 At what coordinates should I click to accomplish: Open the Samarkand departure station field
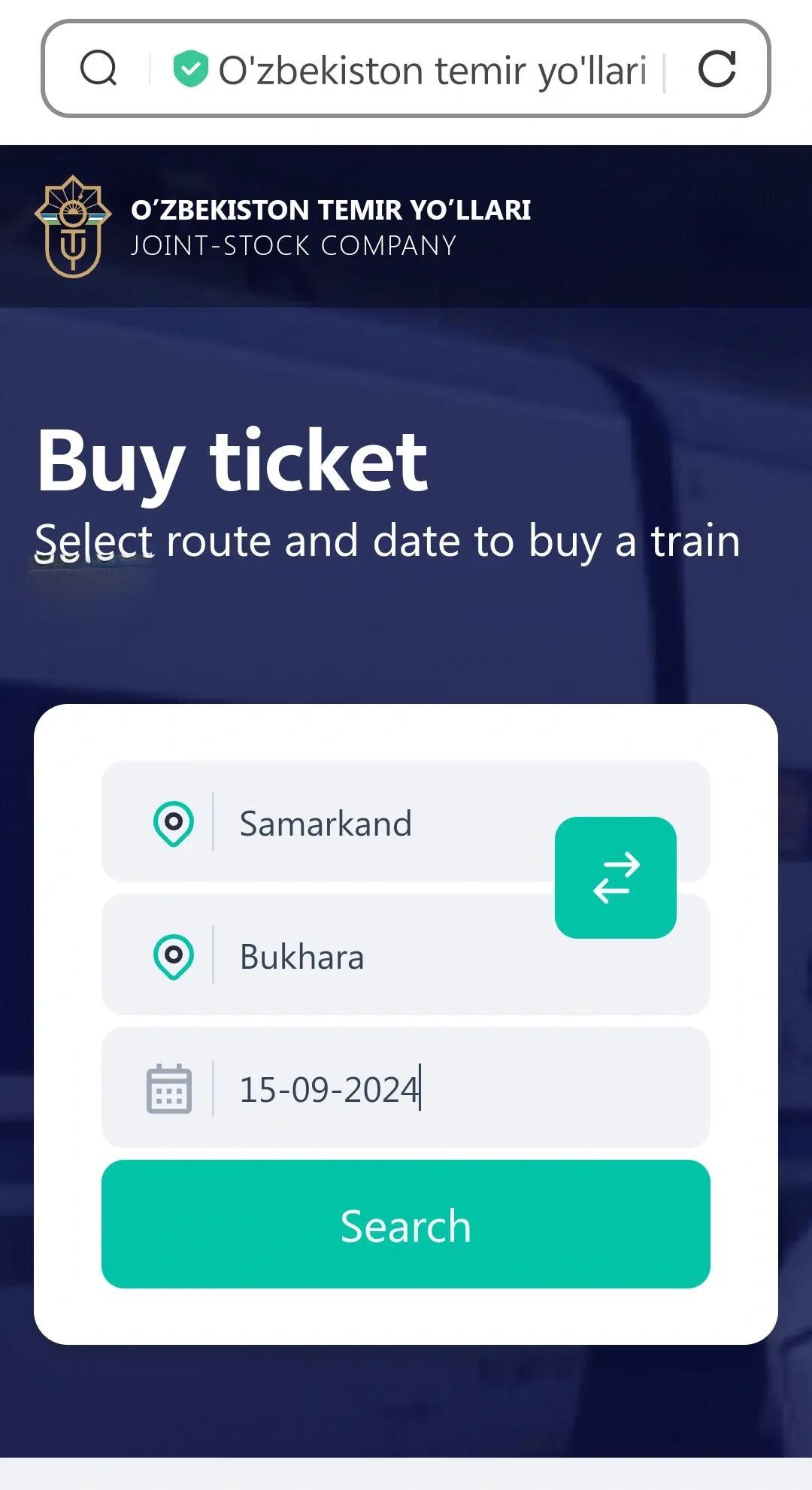[361, 824]
